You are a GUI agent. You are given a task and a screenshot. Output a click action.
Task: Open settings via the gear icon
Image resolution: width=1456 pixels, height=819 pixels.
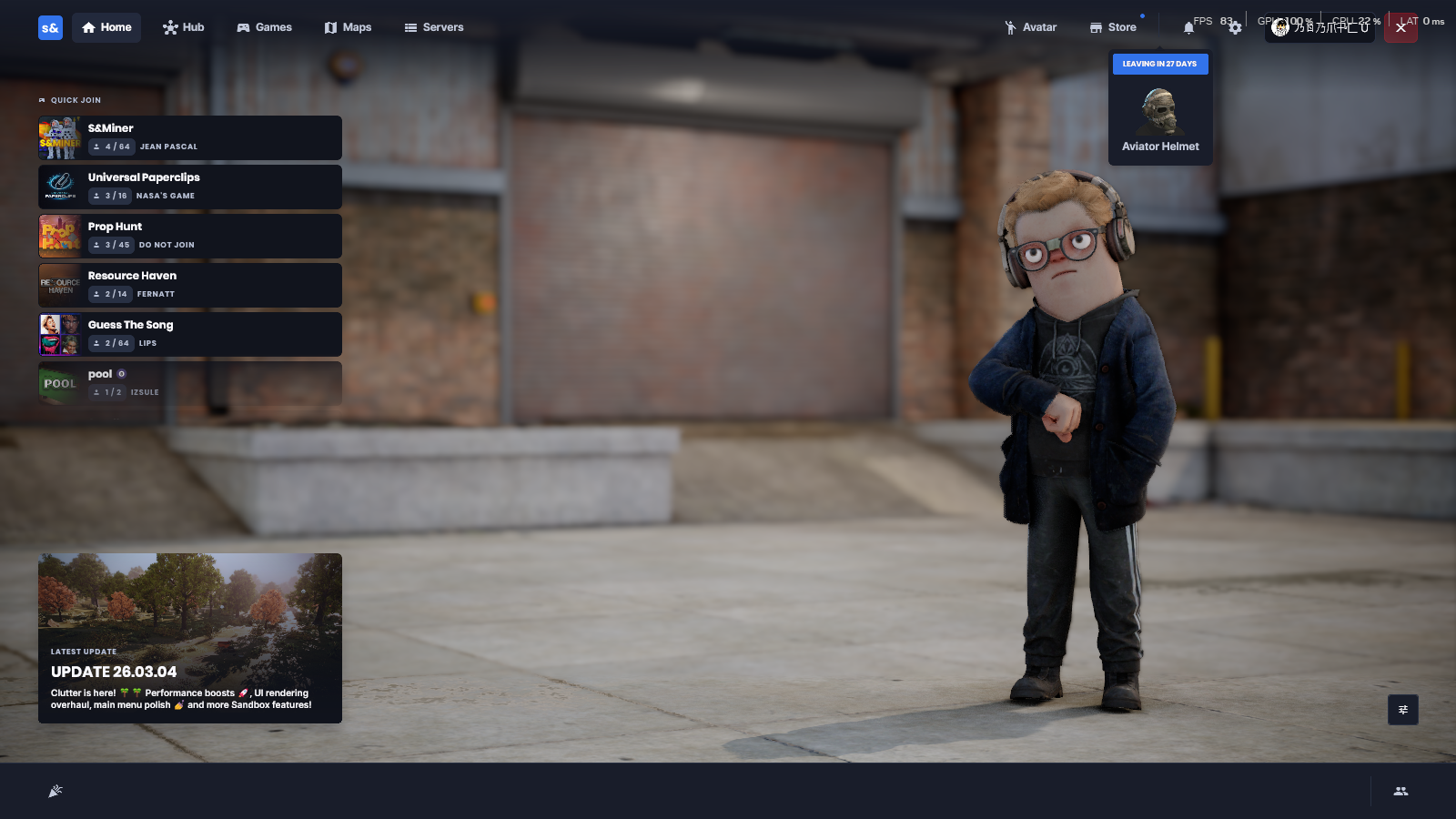pos(1235,28)
